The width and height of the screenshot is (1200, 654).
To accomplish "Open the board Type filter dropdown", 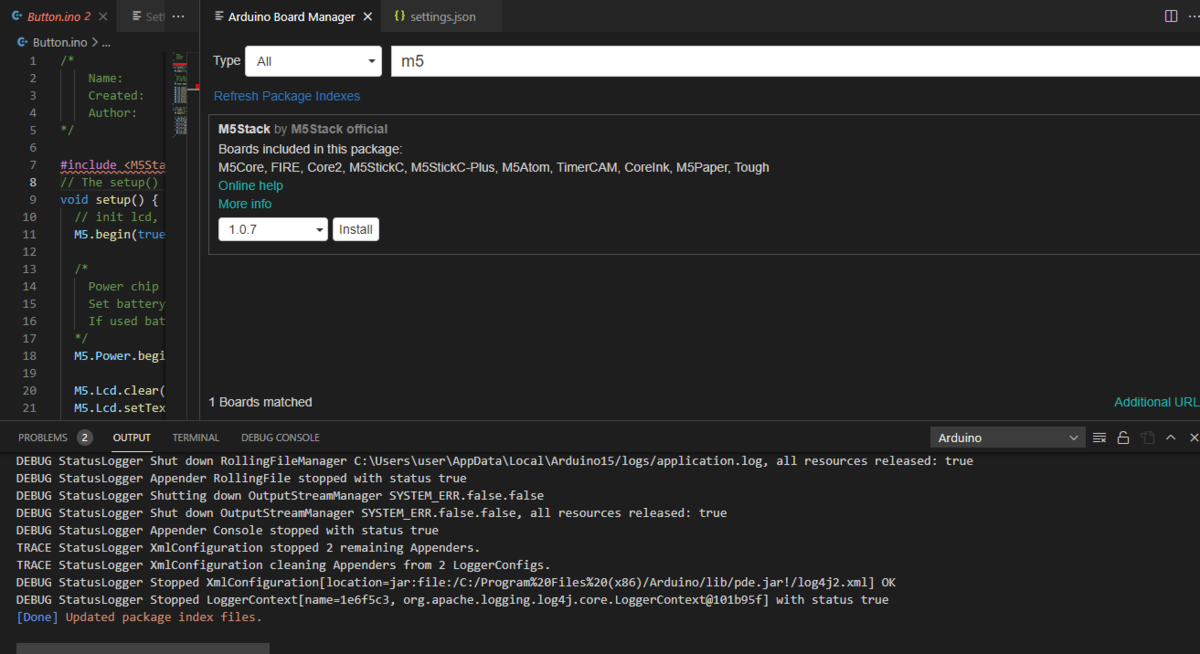I will click(x=313, y=61).
